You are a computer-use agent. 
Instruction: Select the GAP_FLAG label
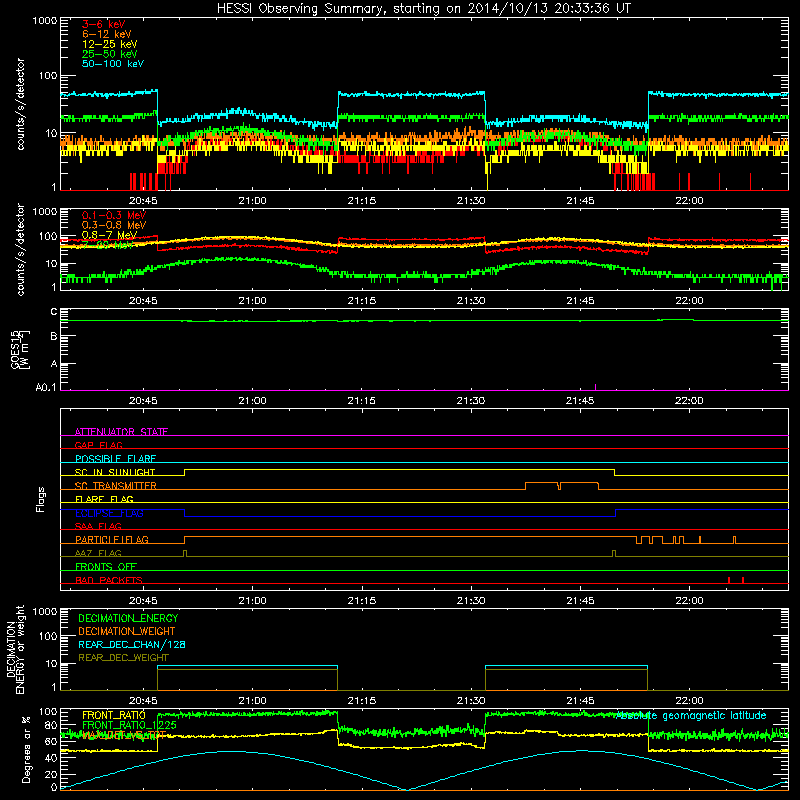click(98, 445)
